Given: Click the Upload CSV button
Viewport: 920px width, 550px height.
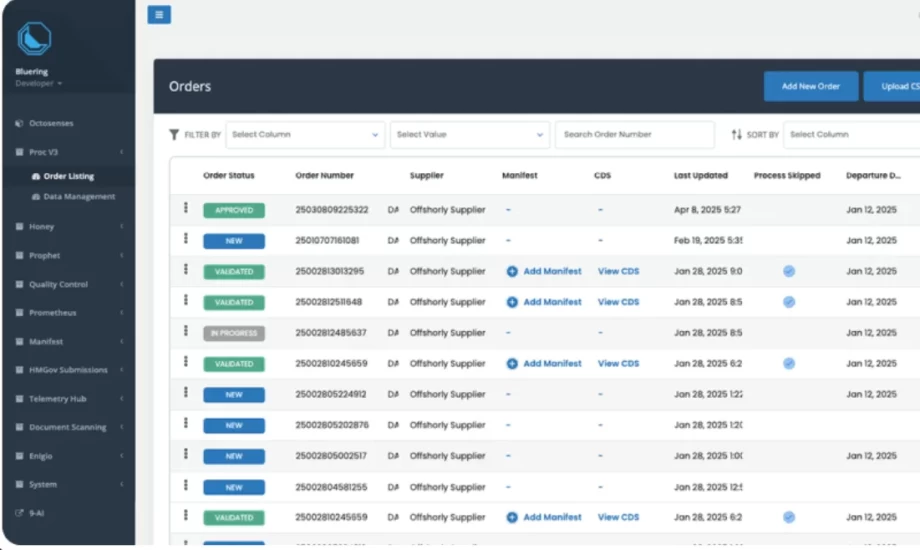Looking at the screenshot, I should (x=892, y=86).
